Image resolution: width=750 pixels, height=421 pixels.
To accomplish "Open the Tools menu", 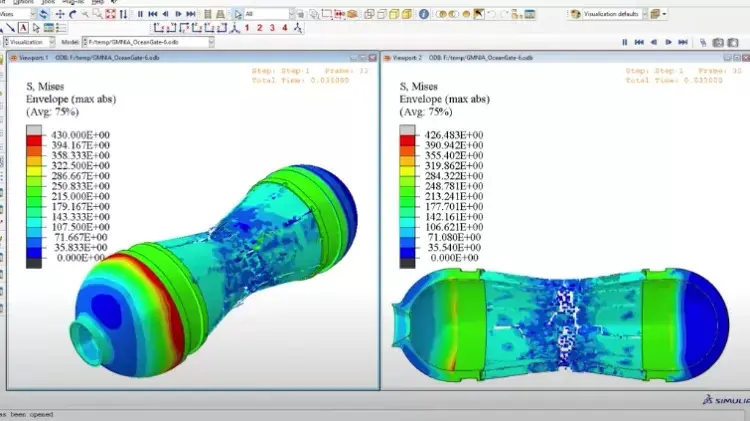I will click(x=48, y=2).
